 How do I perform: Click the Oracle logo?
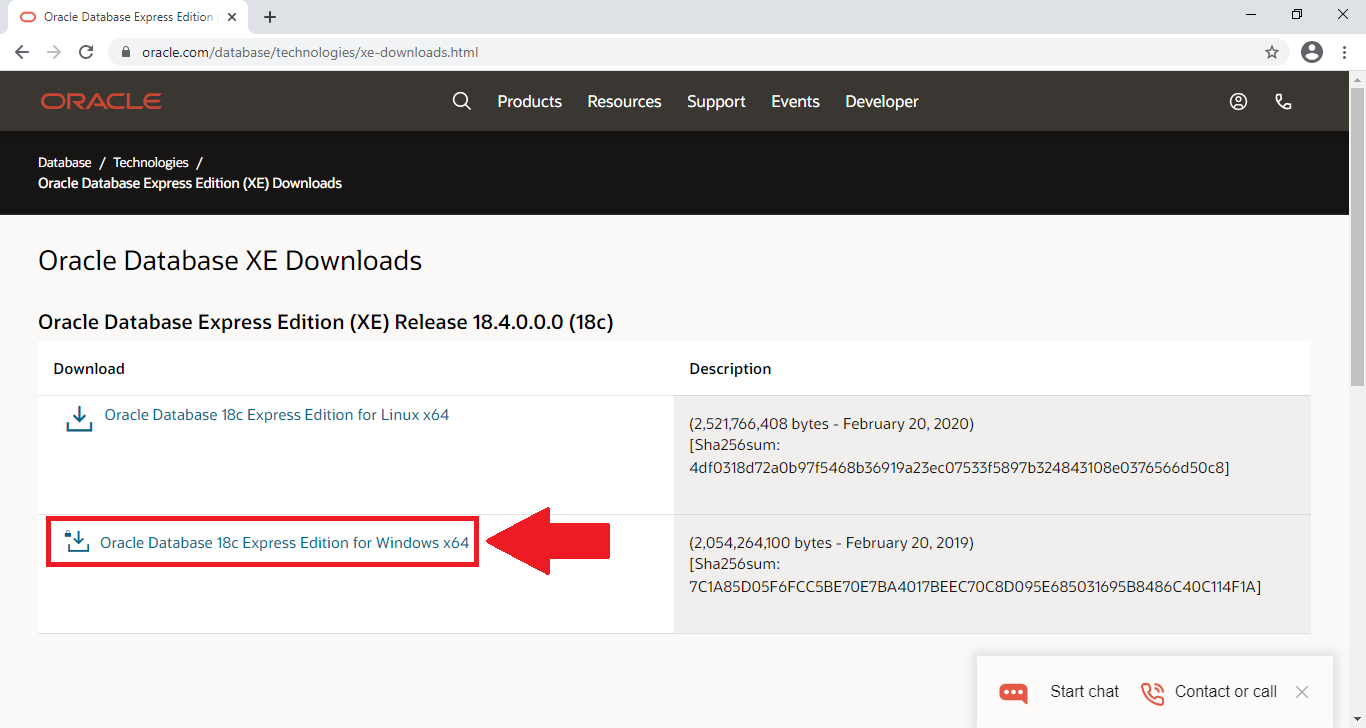[101, 101]
